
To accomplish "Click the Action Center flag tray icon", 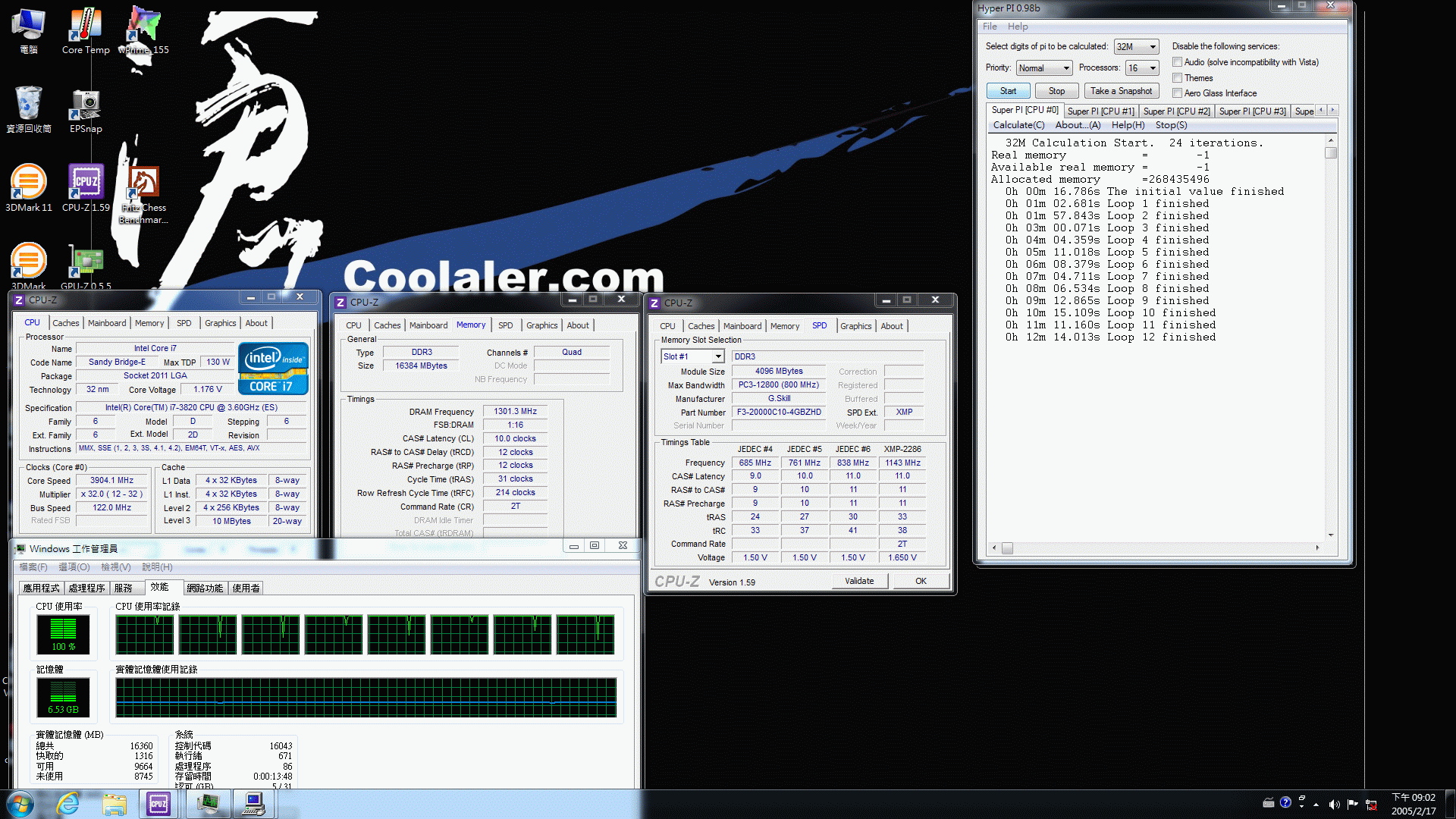I will (x=1353, y=804).
